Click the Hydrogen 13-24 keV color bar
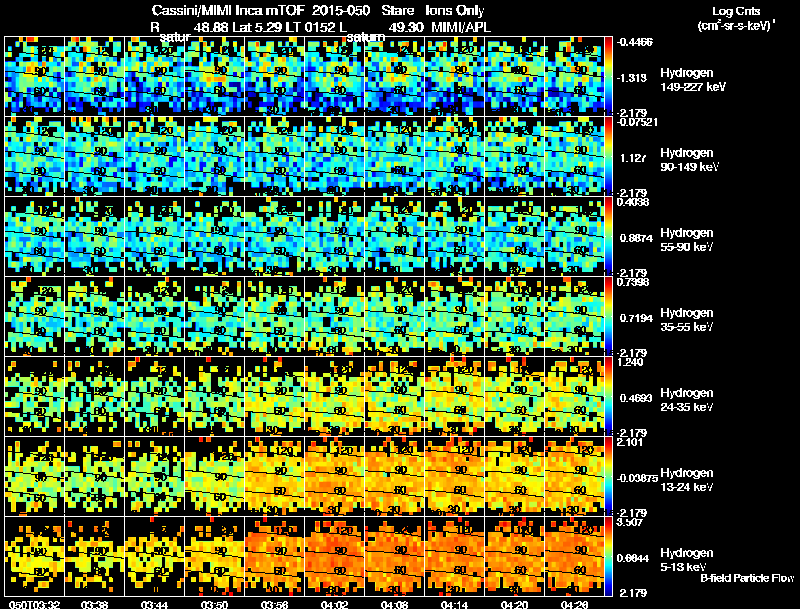800x609 pixels. tap(608, 476)
